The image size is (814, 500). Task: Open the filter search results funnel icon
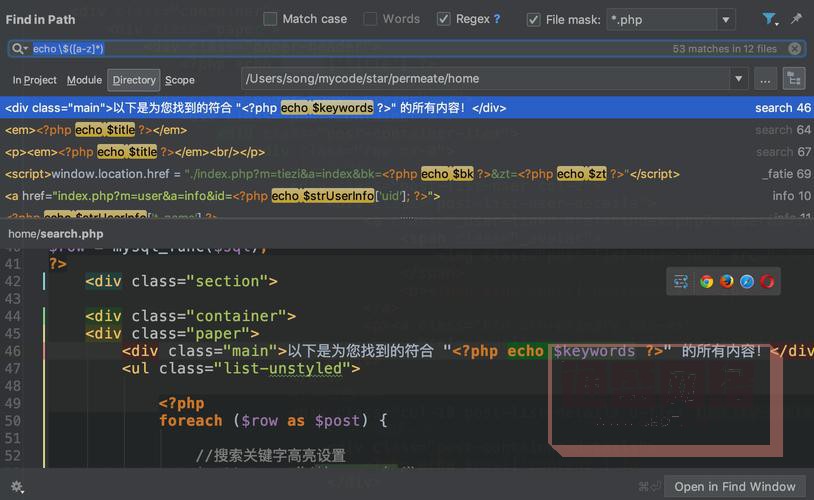point(769,19)
